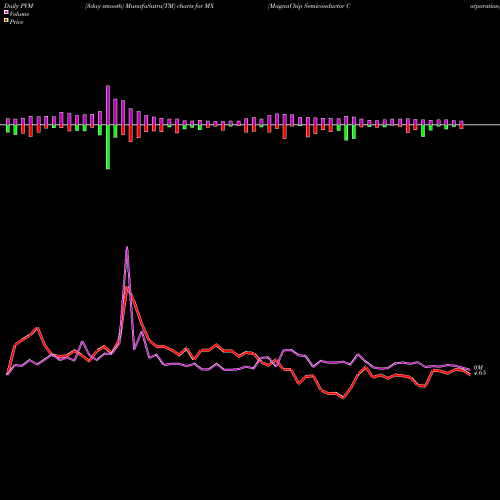500x500 pixels.
Task: Click the '0M' volume axis label
Action: pyautogui.click(x=478, y=367)
